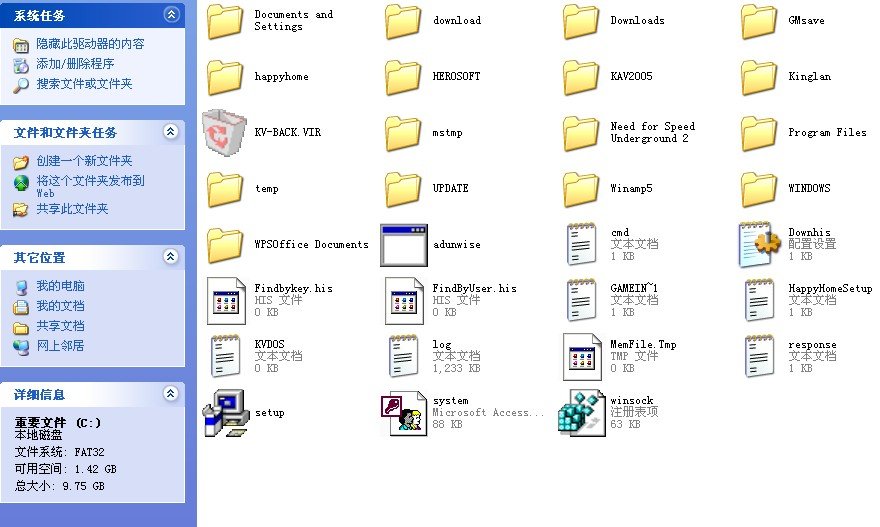Select the system Microsoft Access file icon
The width and height of the screenshot is (880, 527).
pos(404,412)
